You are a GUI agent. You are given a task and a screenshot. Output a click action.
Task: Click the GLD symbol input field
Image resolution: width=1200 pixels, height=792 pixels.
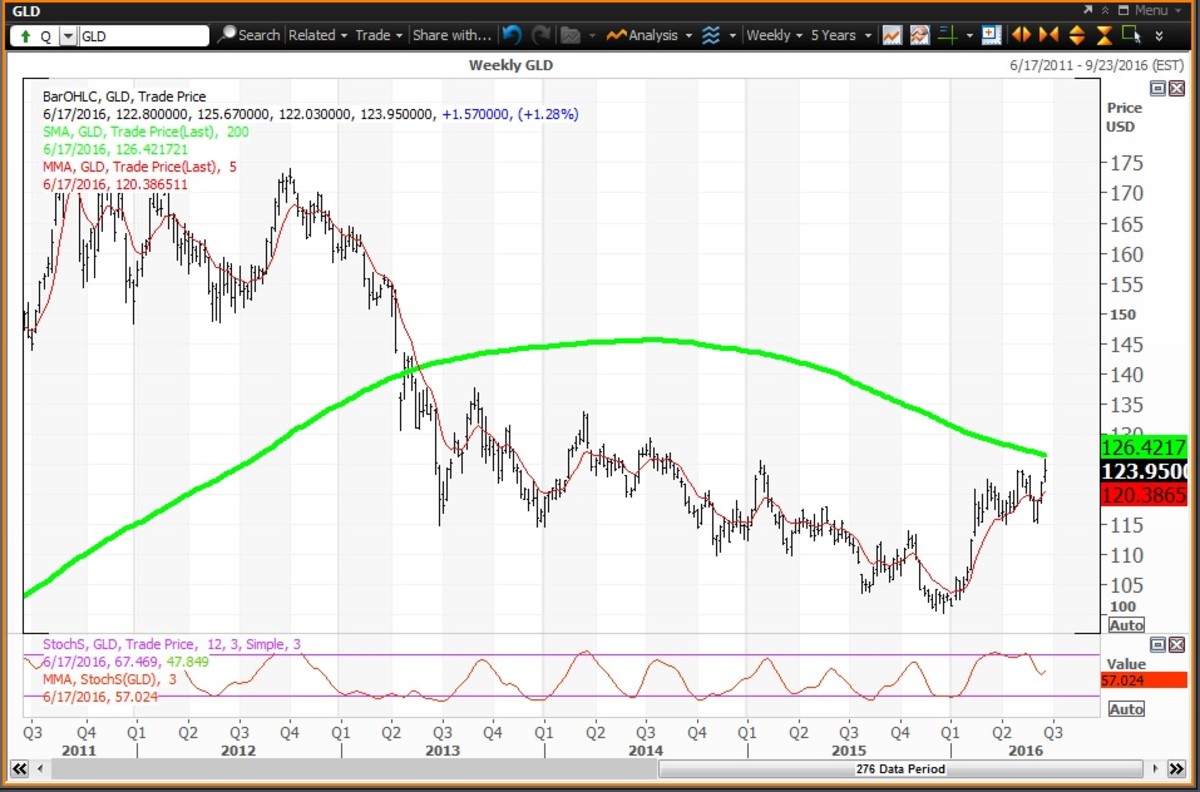click(x=143, y=36)
